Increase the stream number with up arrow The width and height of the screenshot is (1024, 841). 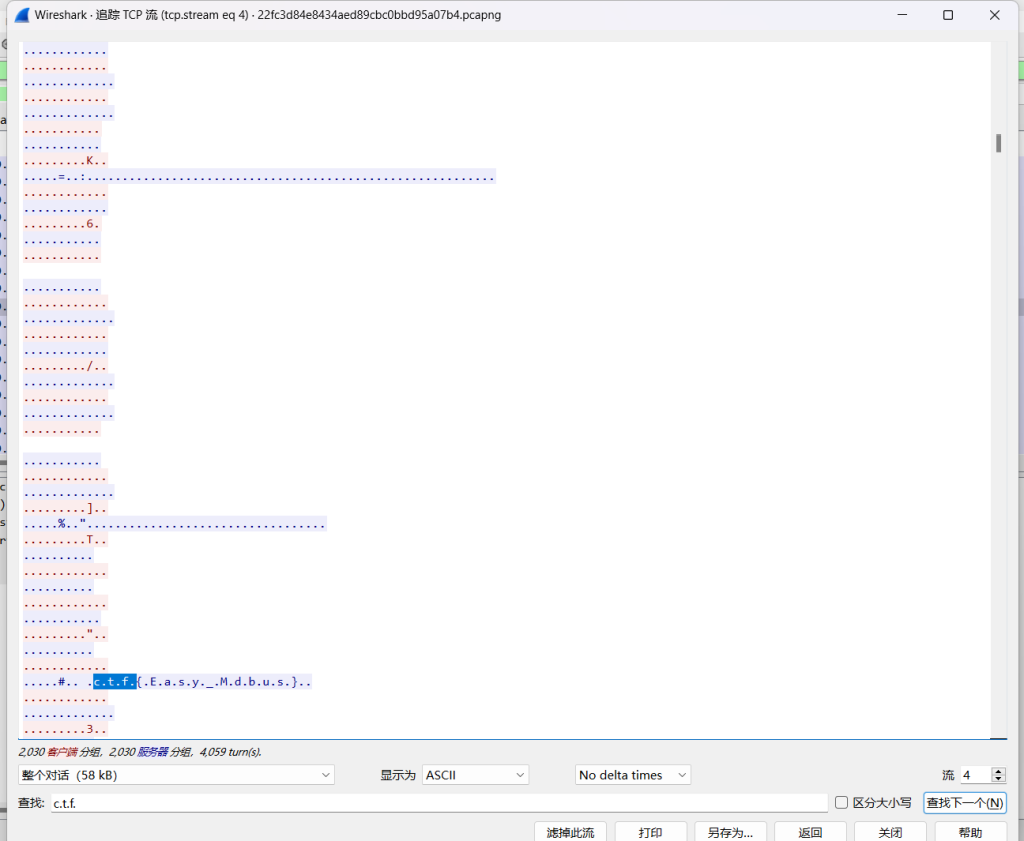tap(999, 771)
